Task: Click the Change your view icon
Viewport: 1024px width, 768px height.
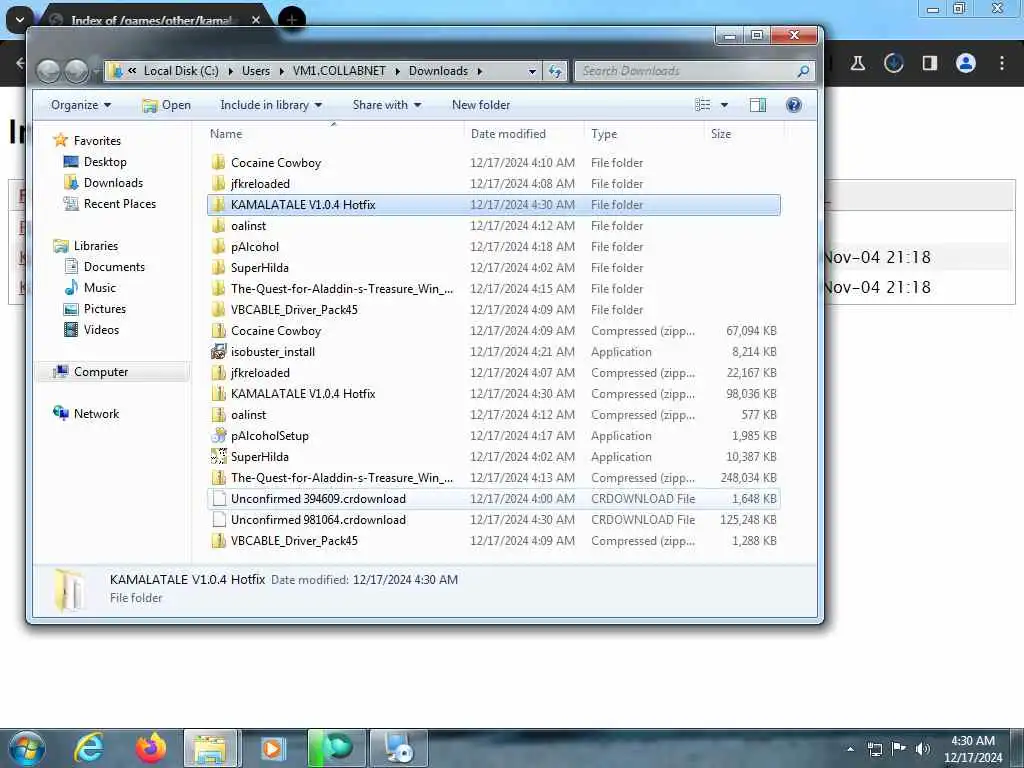Action: [x=703, y=105]
